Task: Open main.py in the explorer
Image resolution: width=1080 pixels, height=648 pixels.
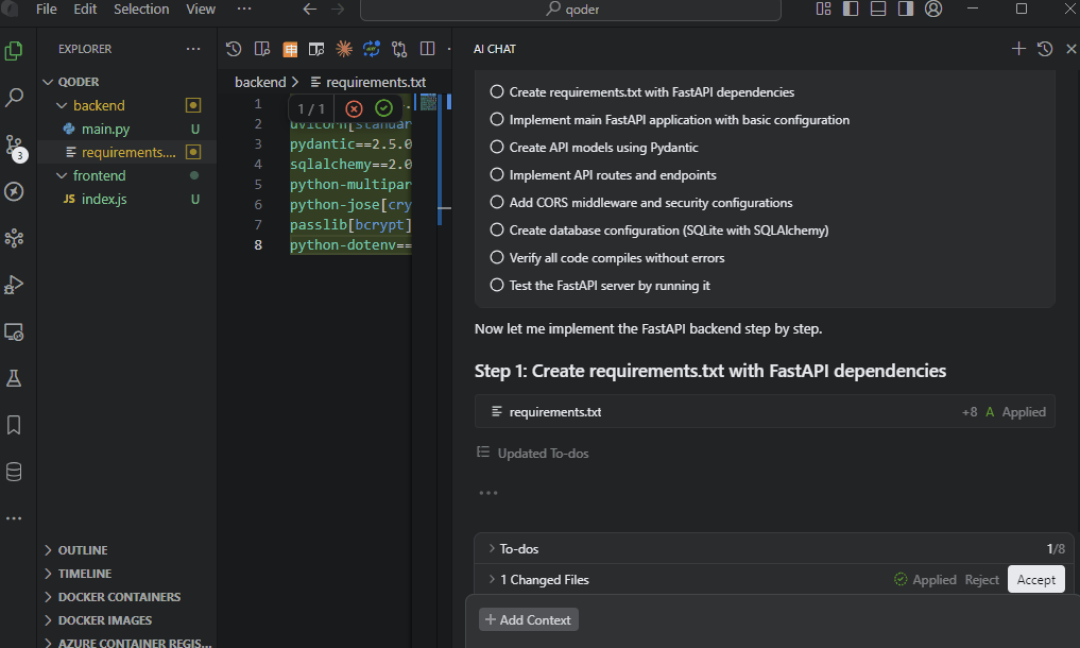Action: tap(105, 129)
